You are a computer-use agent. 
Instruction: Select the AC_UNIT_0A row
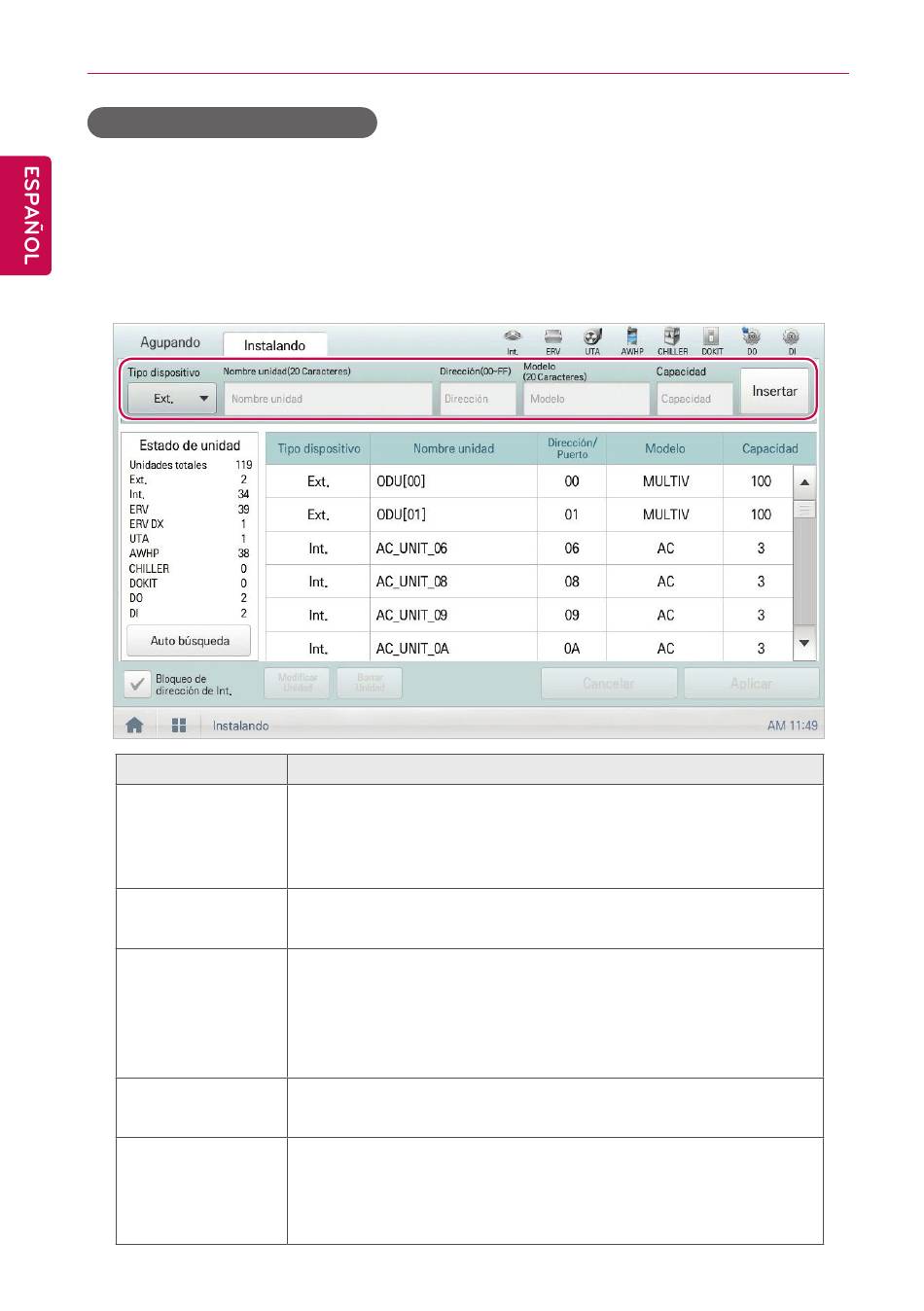tap(529, 647)
